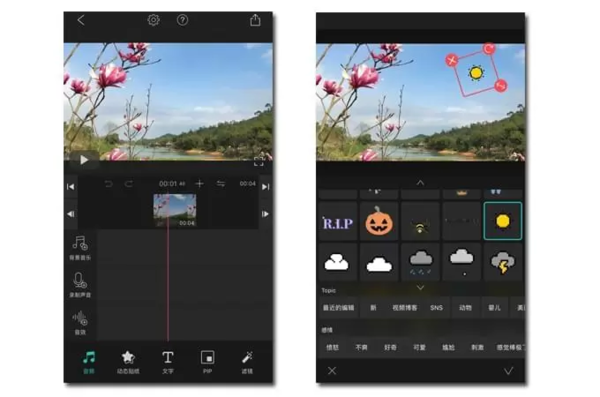Choose the second white cloud sticker
Viewport: 600px width, 397px height.
379,262
